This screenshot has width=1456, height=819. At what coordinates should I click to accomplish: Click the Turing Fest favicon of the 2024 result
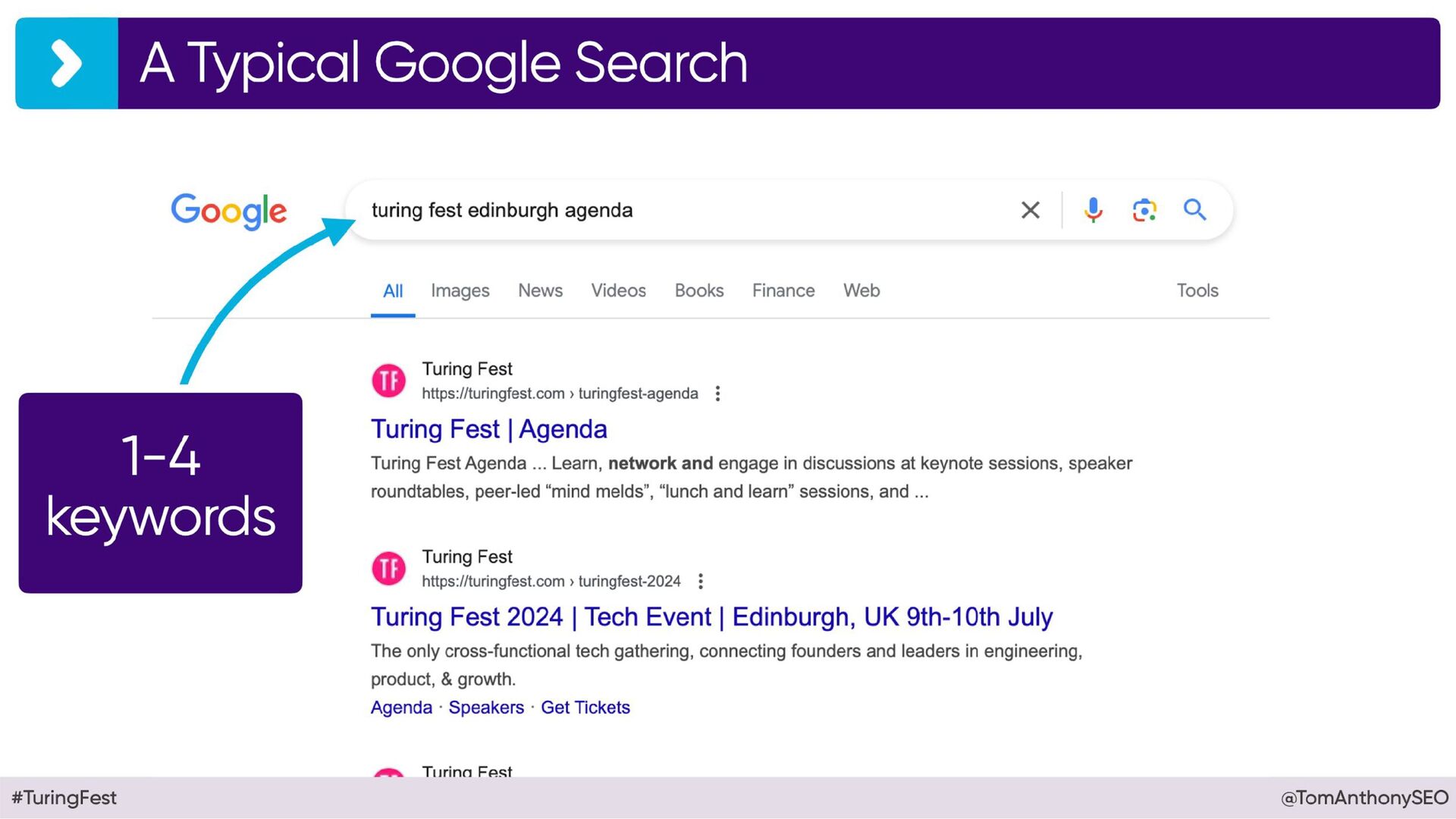pos(389,569)
